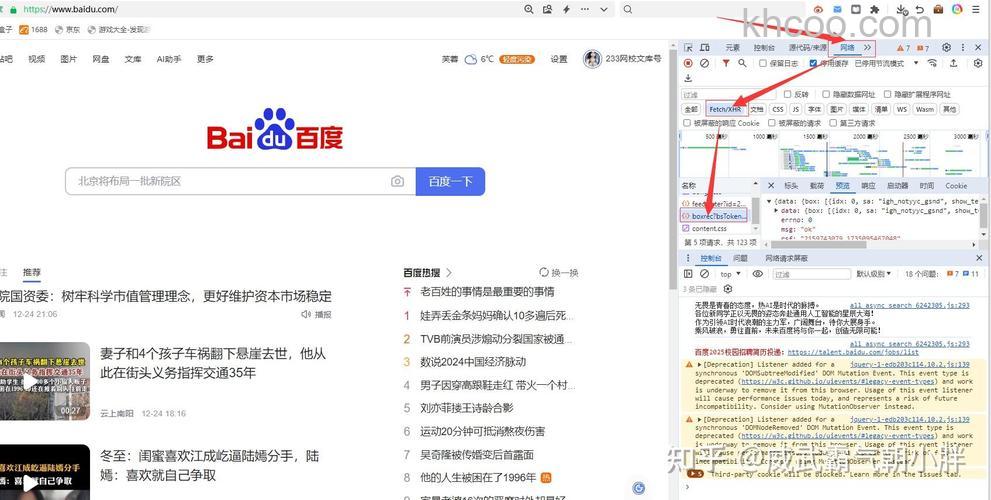The image size is (991, 500).
Task: Open the console top context dropdown
Action: click(729, 274)
